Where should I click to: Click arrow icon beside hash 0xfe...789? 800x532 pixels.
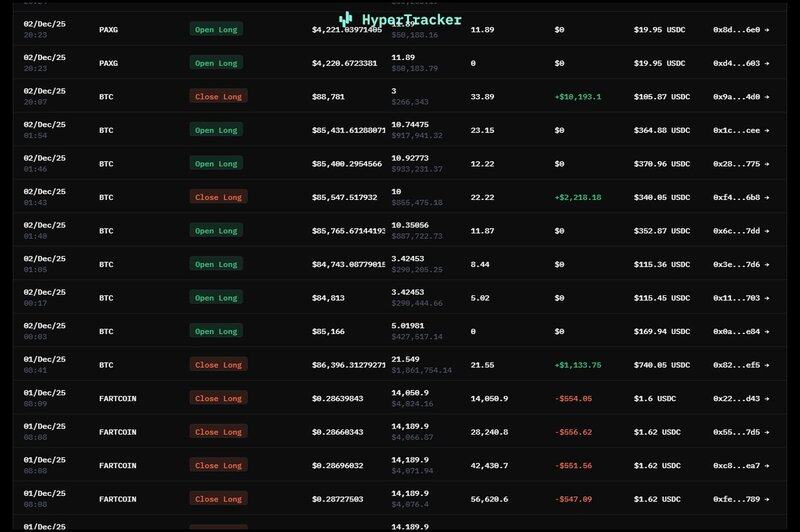point(767,499)
